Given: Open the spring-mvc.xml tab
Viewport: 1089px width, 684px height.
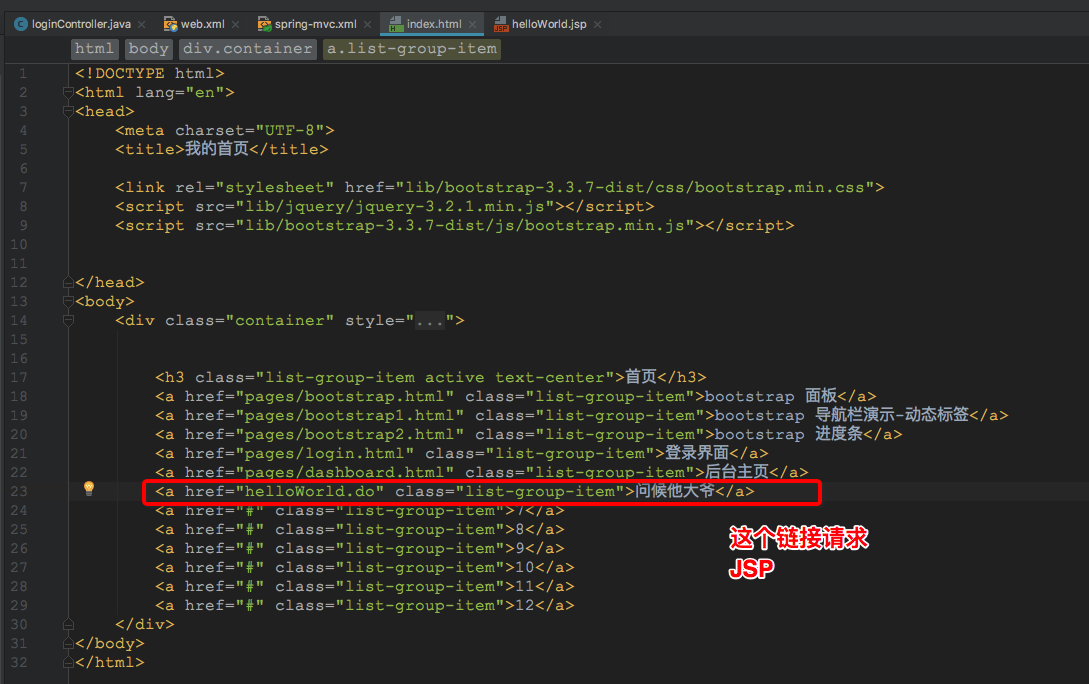Looking at the screenshot, I should (x=315, y=24).
